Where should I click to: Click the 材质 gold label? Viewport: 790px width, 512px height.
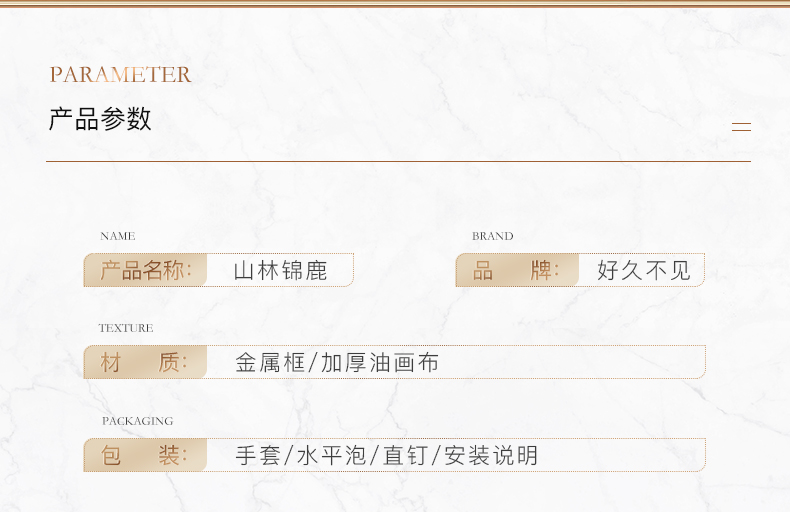[146, 362]
